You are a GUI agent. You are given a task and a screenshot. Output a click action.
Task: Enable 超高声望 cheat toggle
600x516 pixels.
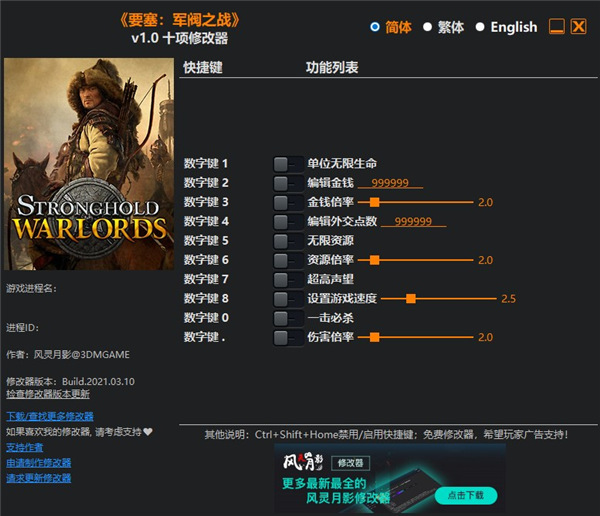pyautogui.click(x=288, y=279)
